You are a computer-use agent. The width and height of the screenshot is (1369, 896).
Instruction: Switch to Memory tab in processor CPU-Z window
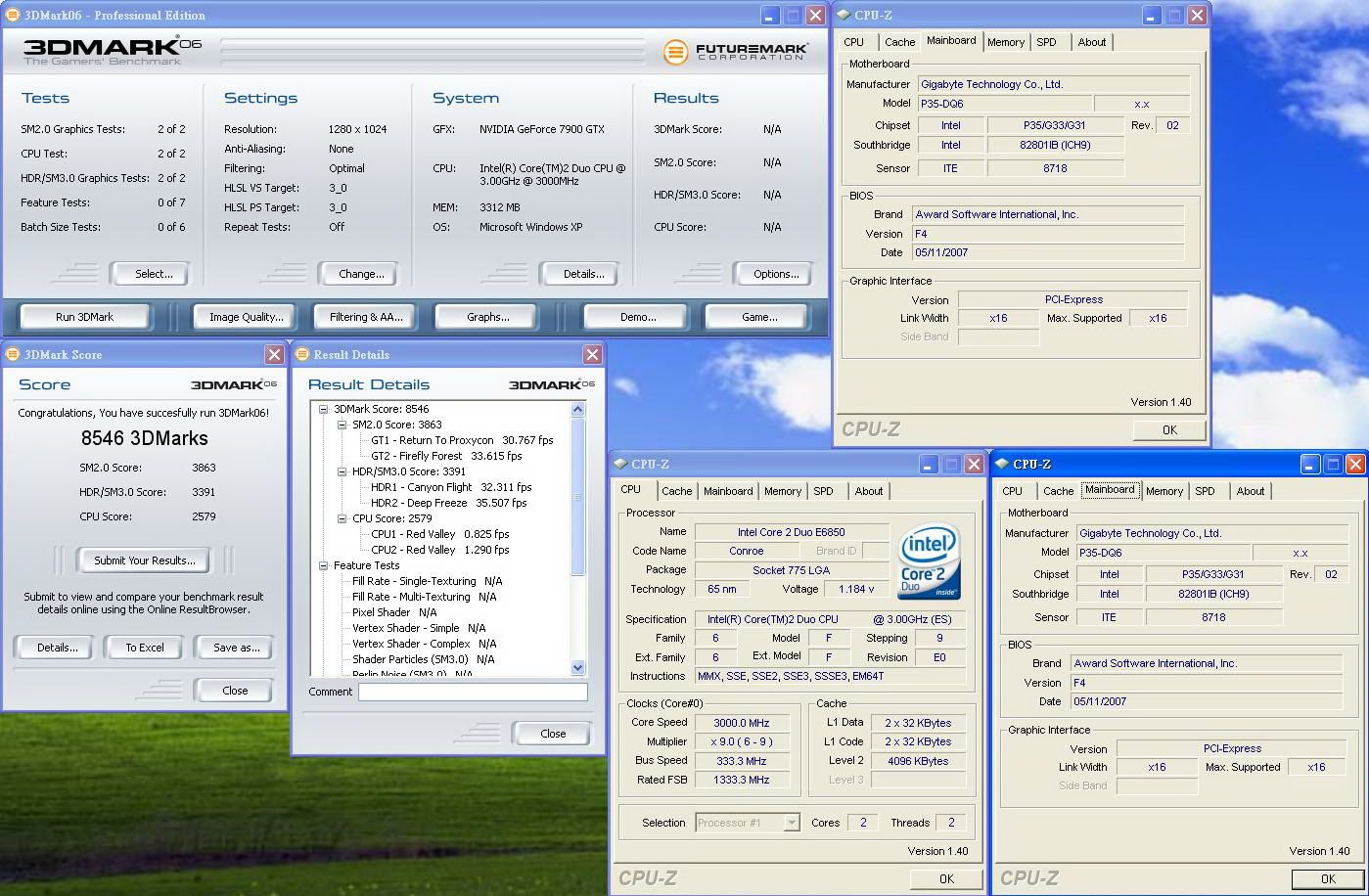click(x=783, y=491)
